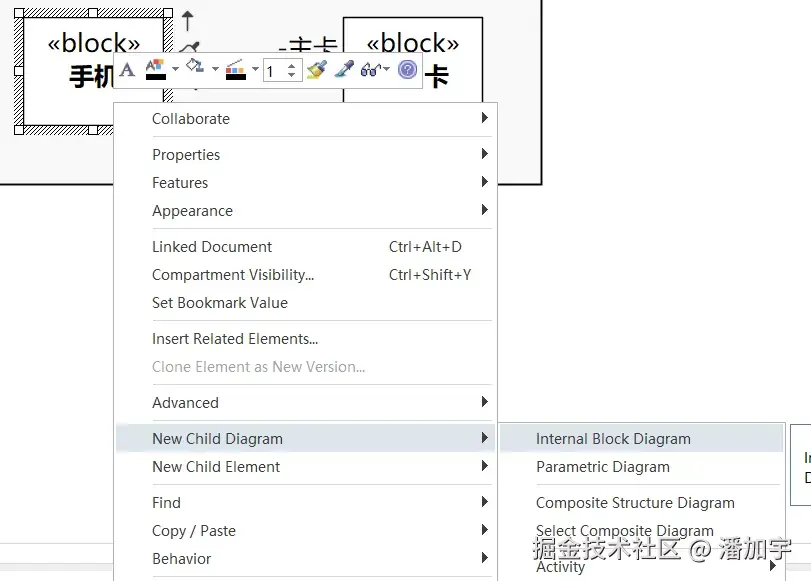
Task: Select the fill color bucket icon
Action: tap(195, 69)
